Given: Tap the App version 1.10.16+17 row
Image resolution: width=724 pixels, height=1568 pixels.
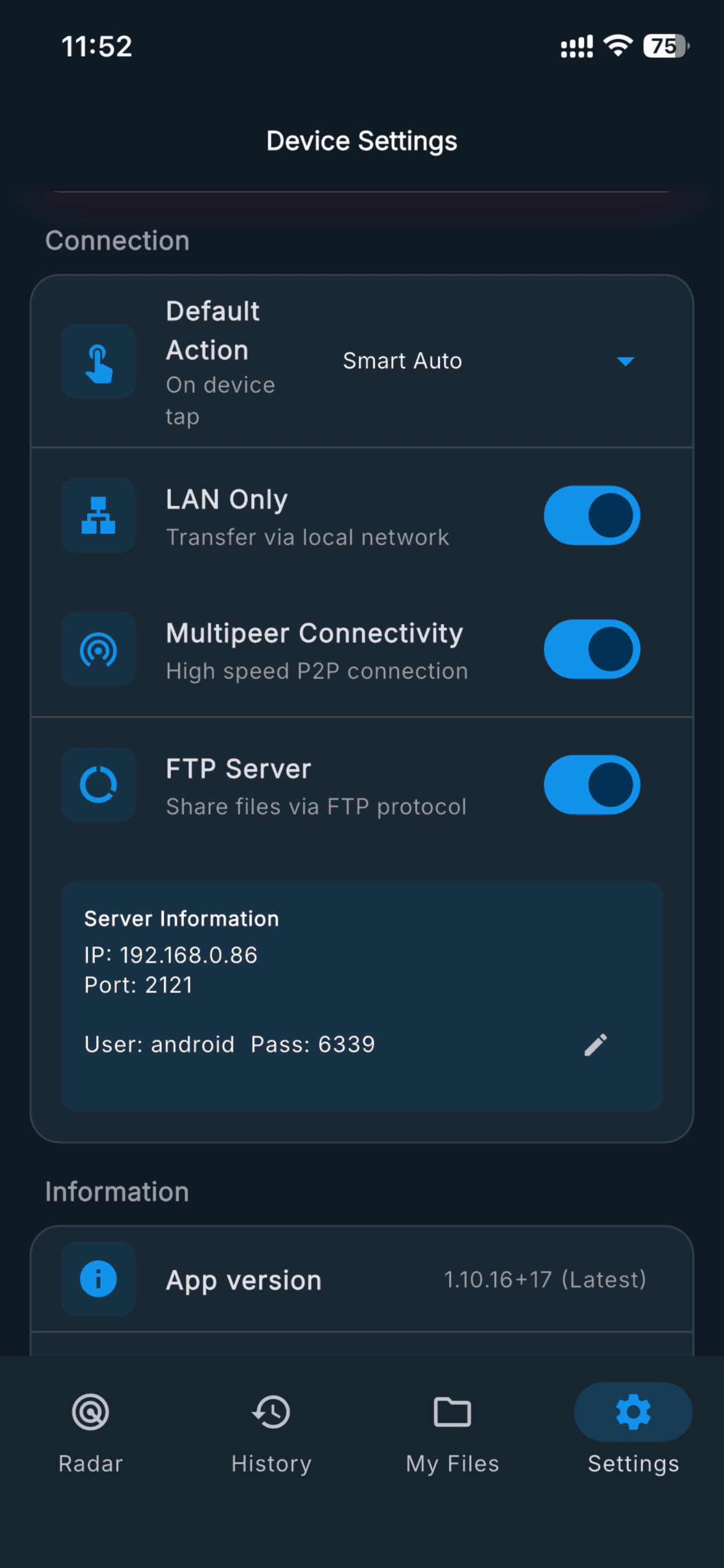Looking at the screenshot, I should click(362, 1279).
